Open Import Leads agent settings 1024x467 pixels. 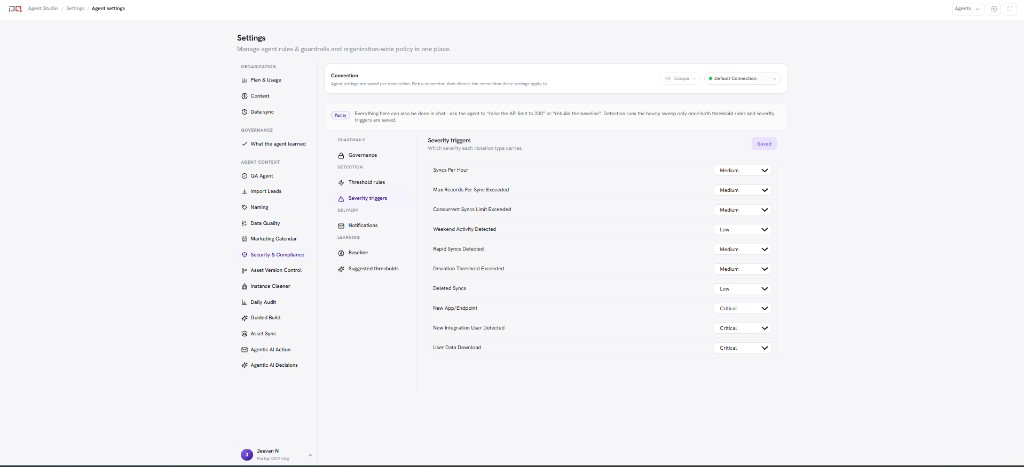(x=261, y=191)
